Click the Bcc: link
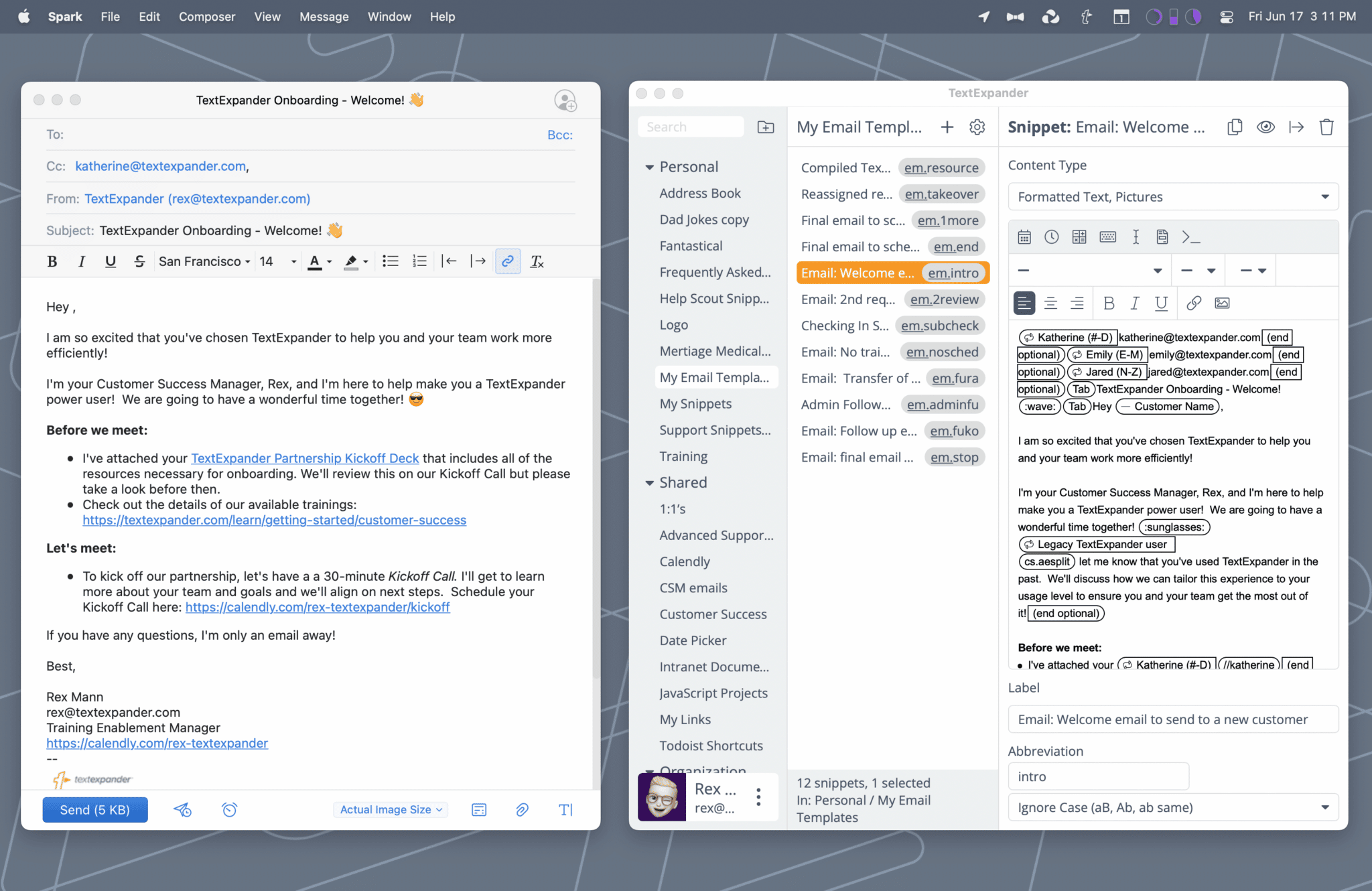 click(x=560, y=135)
